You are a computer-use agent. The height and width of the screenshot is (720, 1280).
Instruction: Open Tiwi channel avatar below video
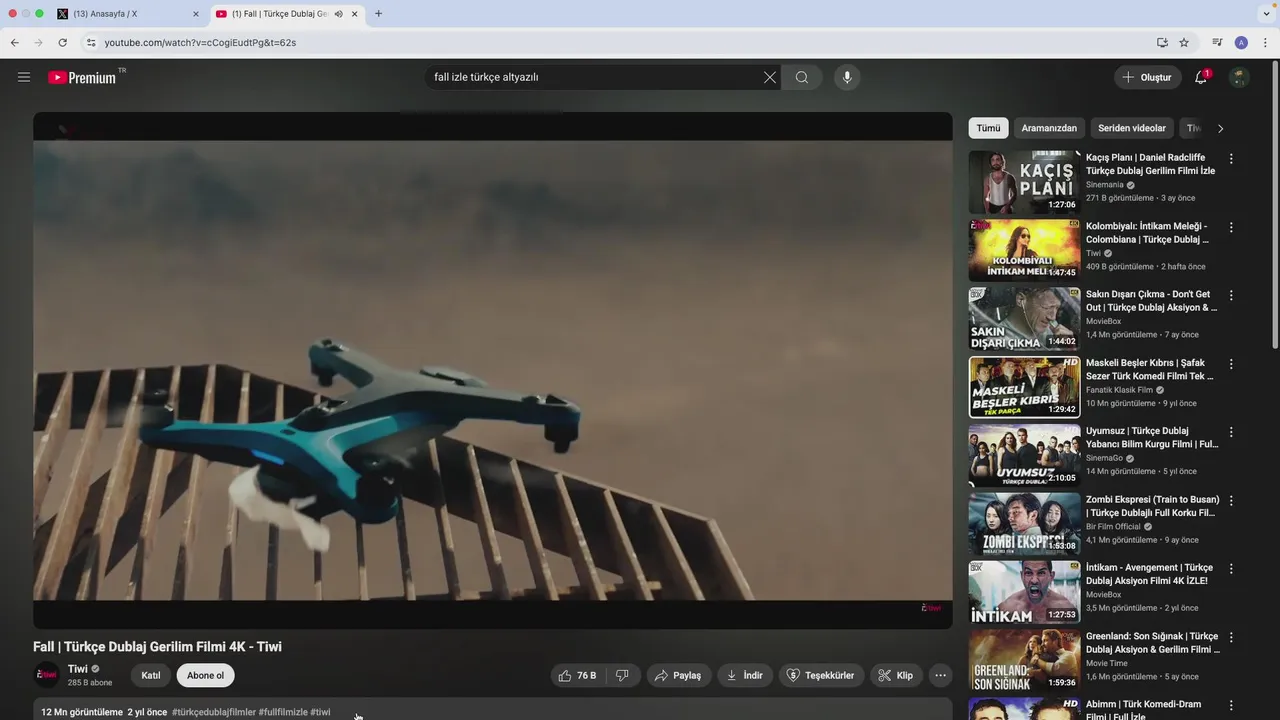point(47,675)
